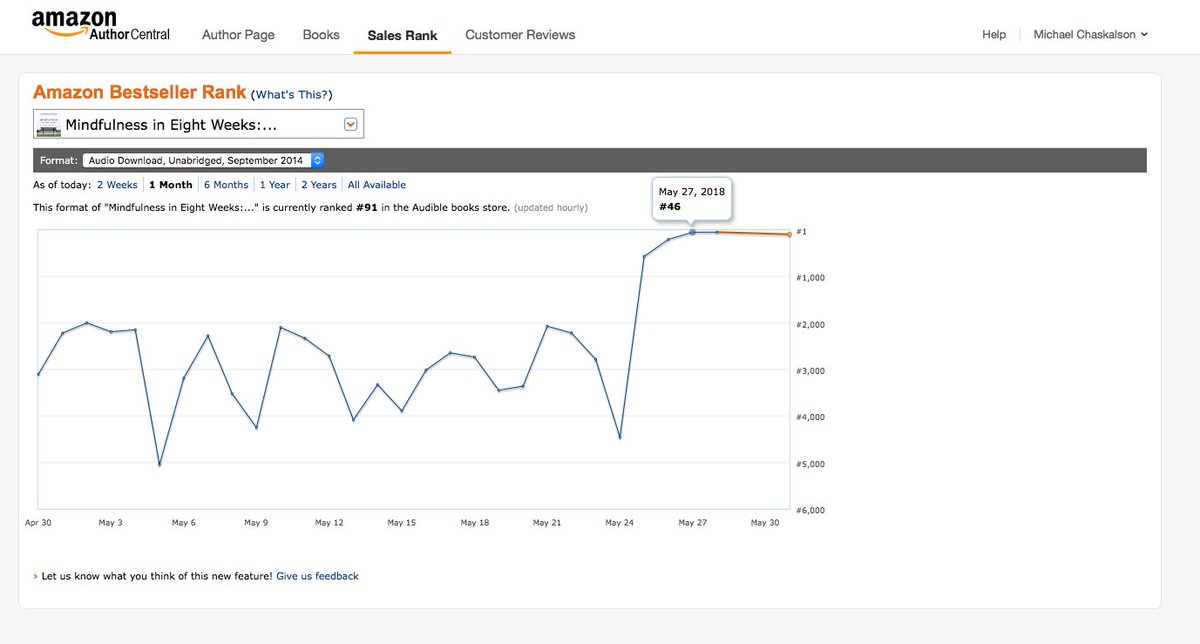Screen dimensions: 1200x644
Task: Click the May 30 date label
Action: click(x=765, y=522)
